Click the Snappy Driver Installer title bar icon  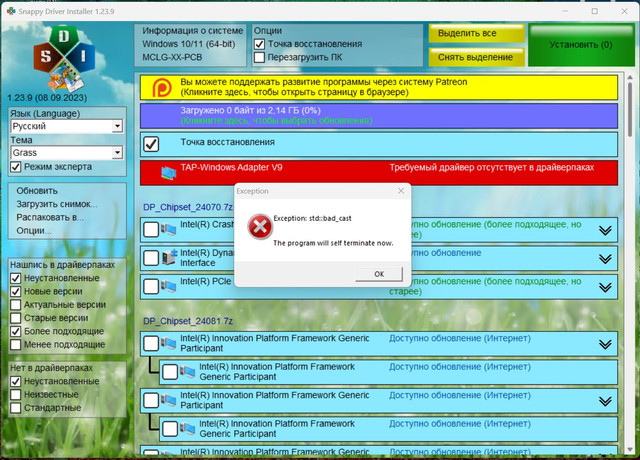coord(11,11)
